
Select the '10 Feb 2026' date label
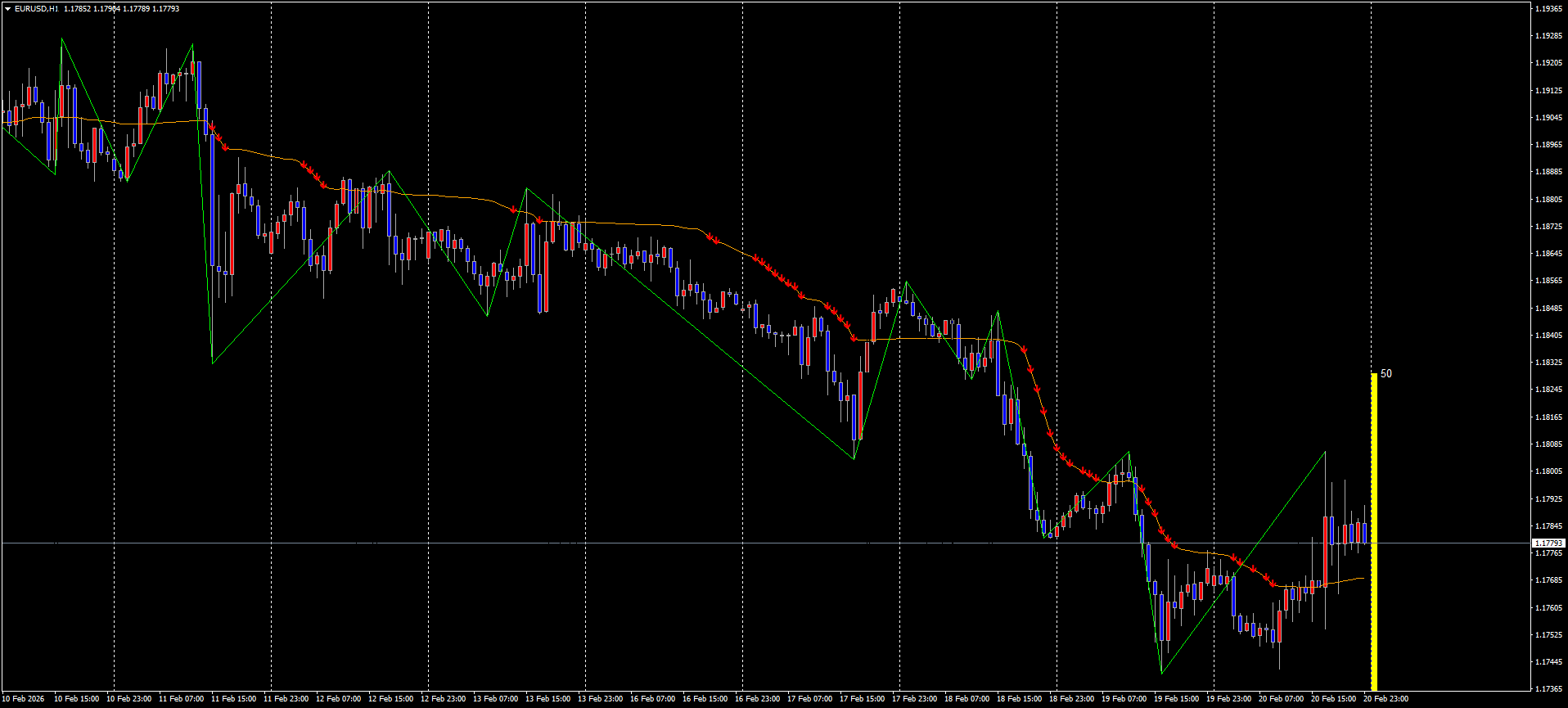25,699
